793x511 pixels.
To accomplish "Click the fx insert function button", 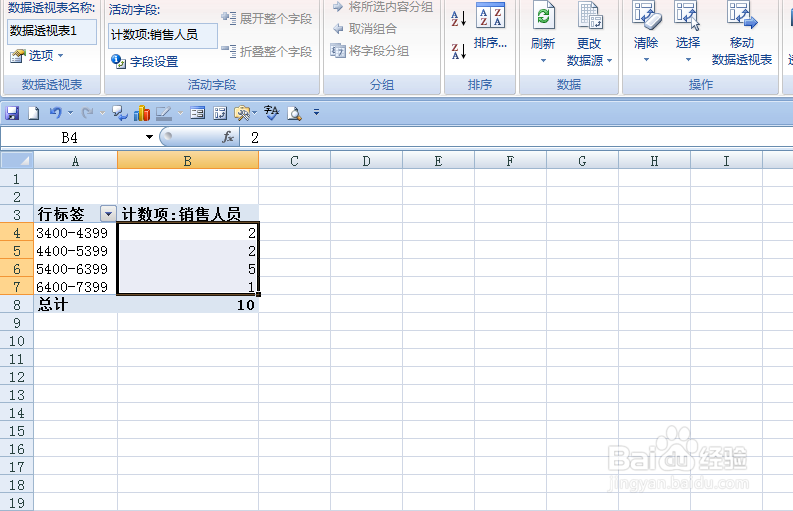I will point(228,137).
